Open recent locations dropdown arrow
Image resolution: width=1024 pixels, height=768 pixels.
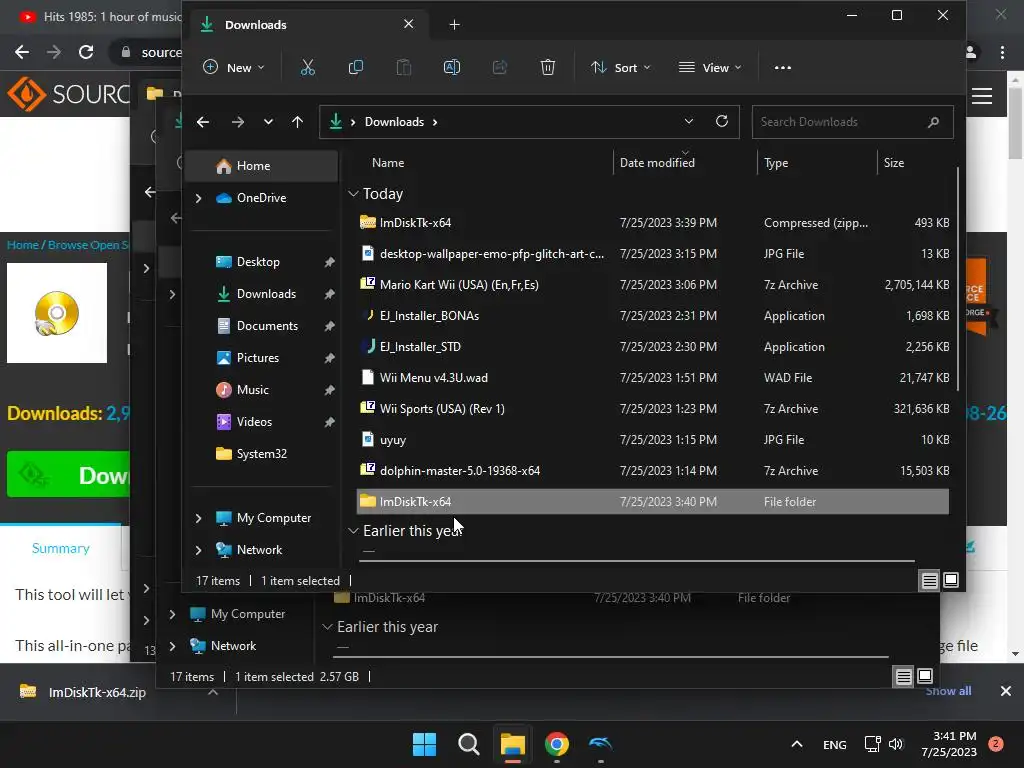click(268, 122)
